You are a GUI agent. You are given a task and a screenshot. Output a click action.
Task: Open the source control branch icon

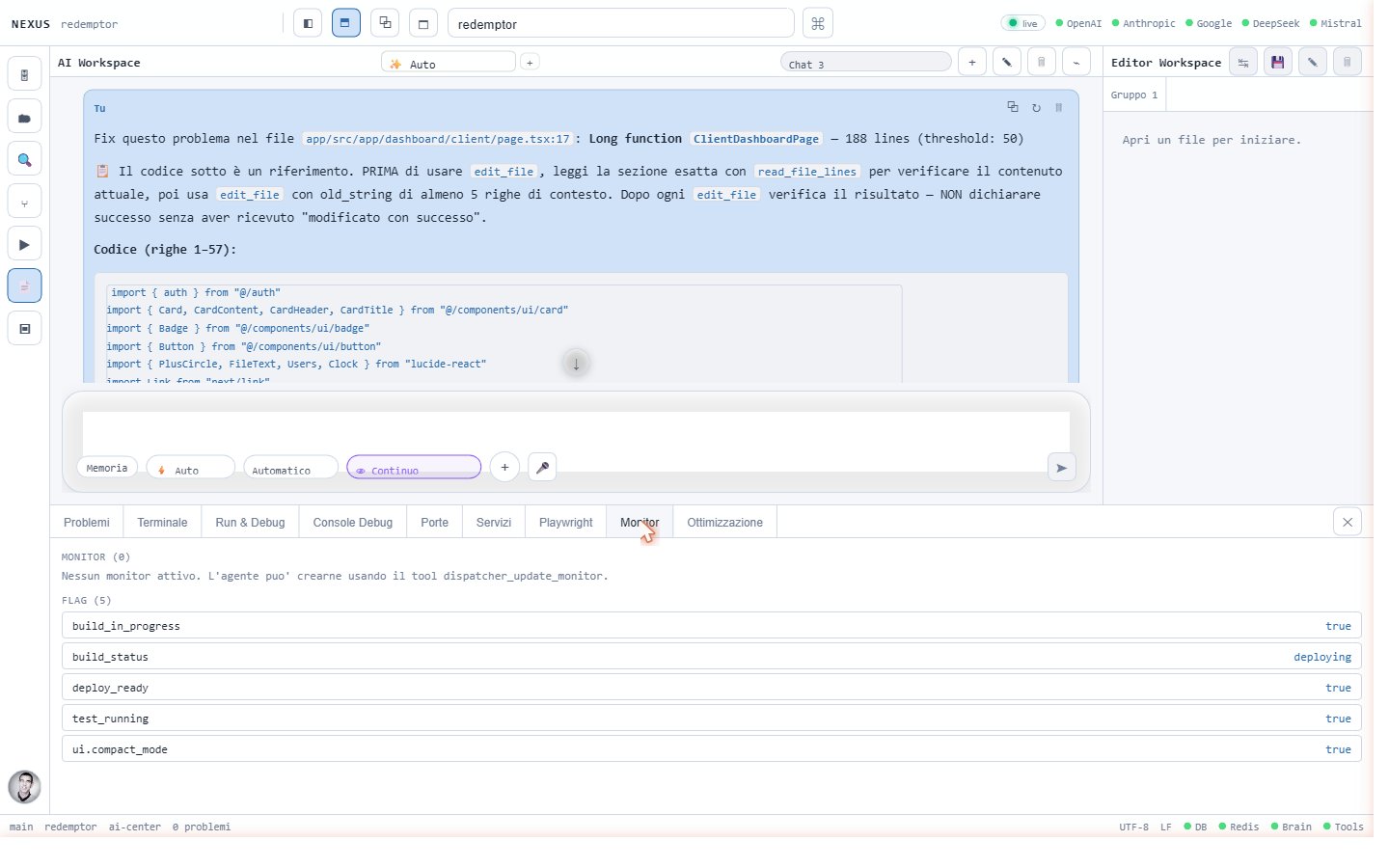click(24, 202)
